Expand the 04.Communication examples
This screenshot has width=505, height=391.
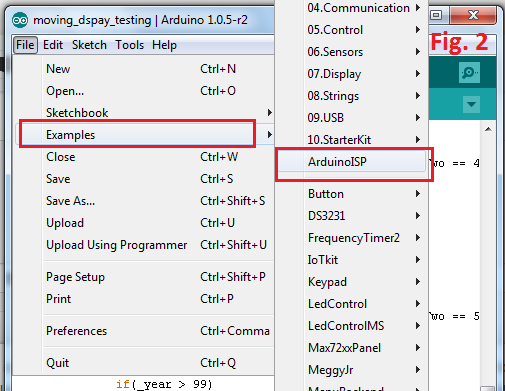tap(352, 8)
